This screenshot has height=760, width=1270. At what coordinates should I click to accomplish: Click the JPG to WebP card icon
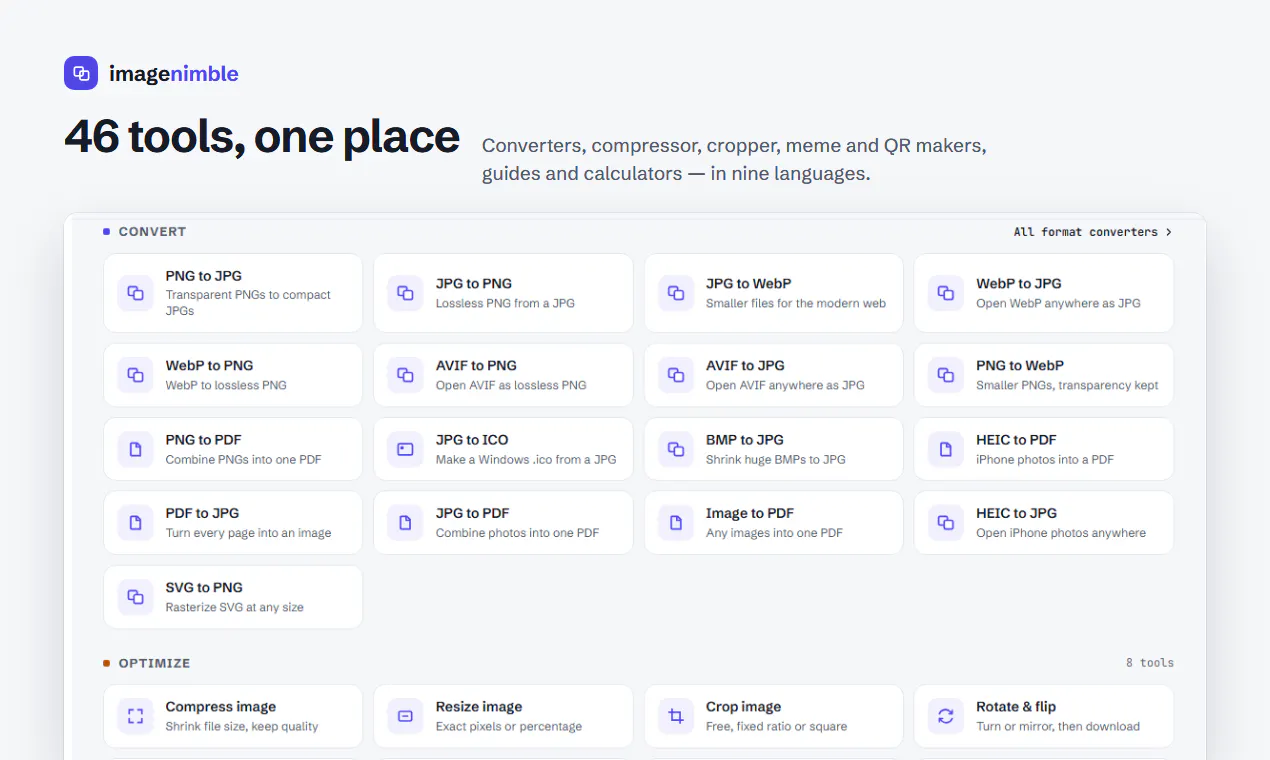(x=676, y=293)
